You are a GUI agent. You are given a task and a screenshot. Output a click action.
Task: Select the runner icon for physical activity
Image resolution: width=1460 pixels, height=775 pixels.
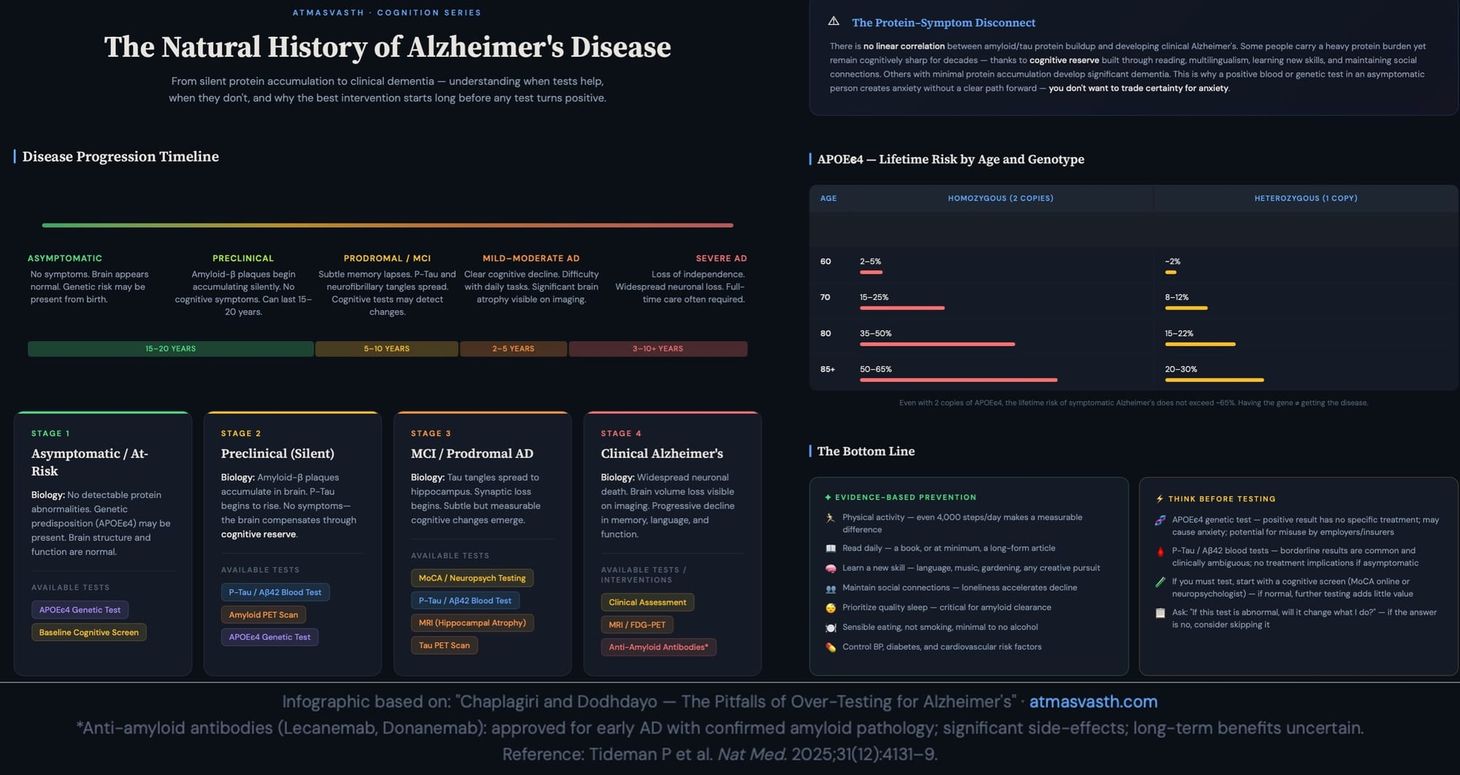[829, 517]
